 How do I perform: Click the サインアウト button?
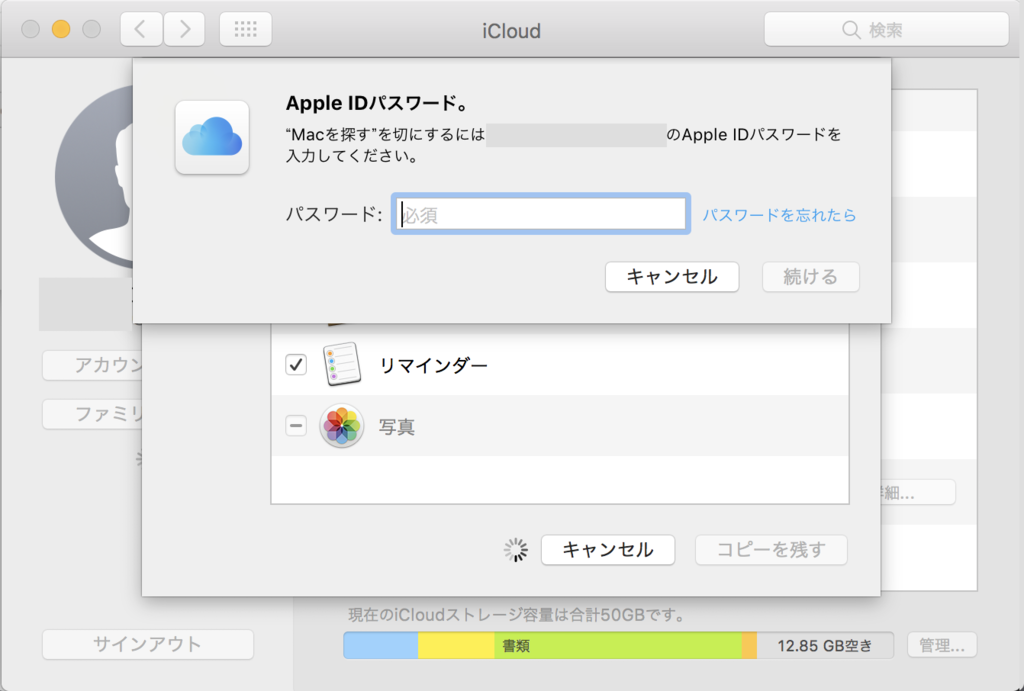148,645
